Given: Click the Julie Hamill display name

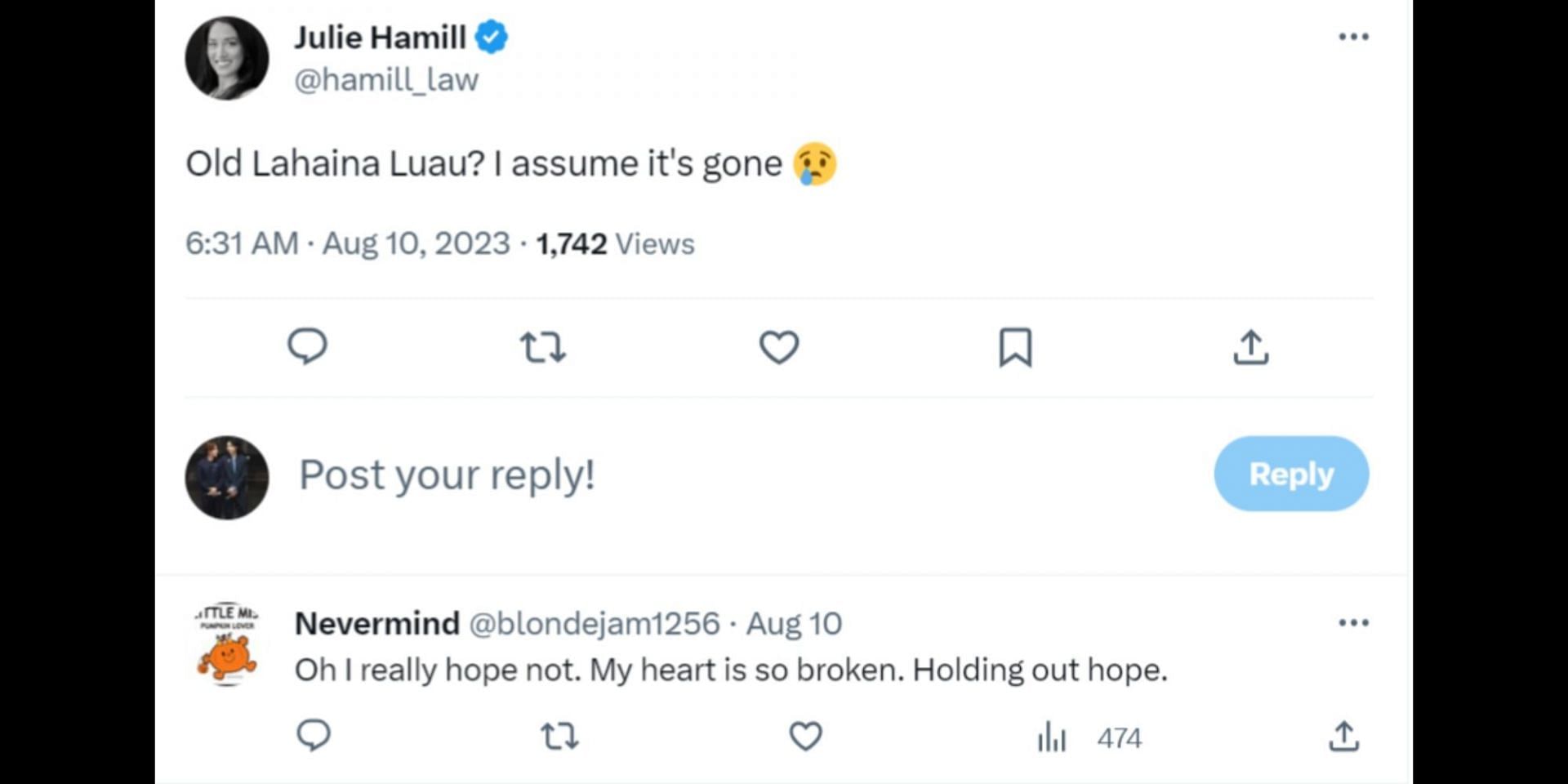Looking at the screenshot, I should click(x=380, y=38).
